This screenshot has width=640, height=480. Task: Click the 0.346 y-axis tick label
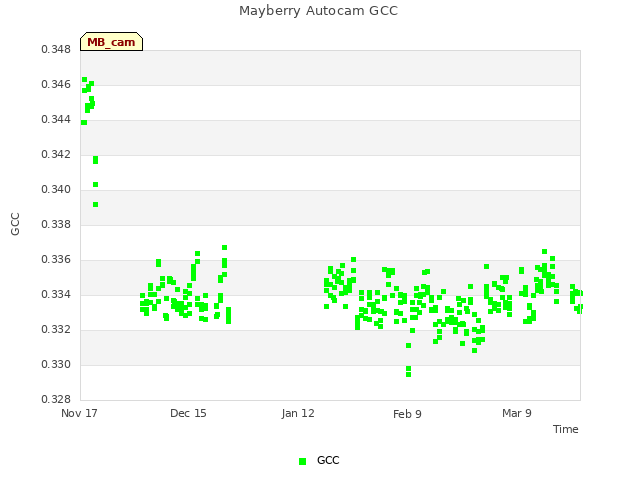56,84
